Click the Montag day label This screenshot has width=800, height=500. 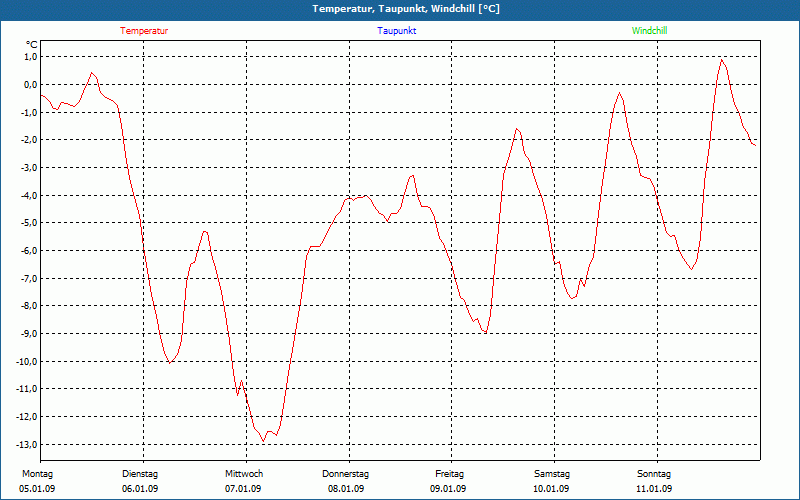tap(37, 474)
